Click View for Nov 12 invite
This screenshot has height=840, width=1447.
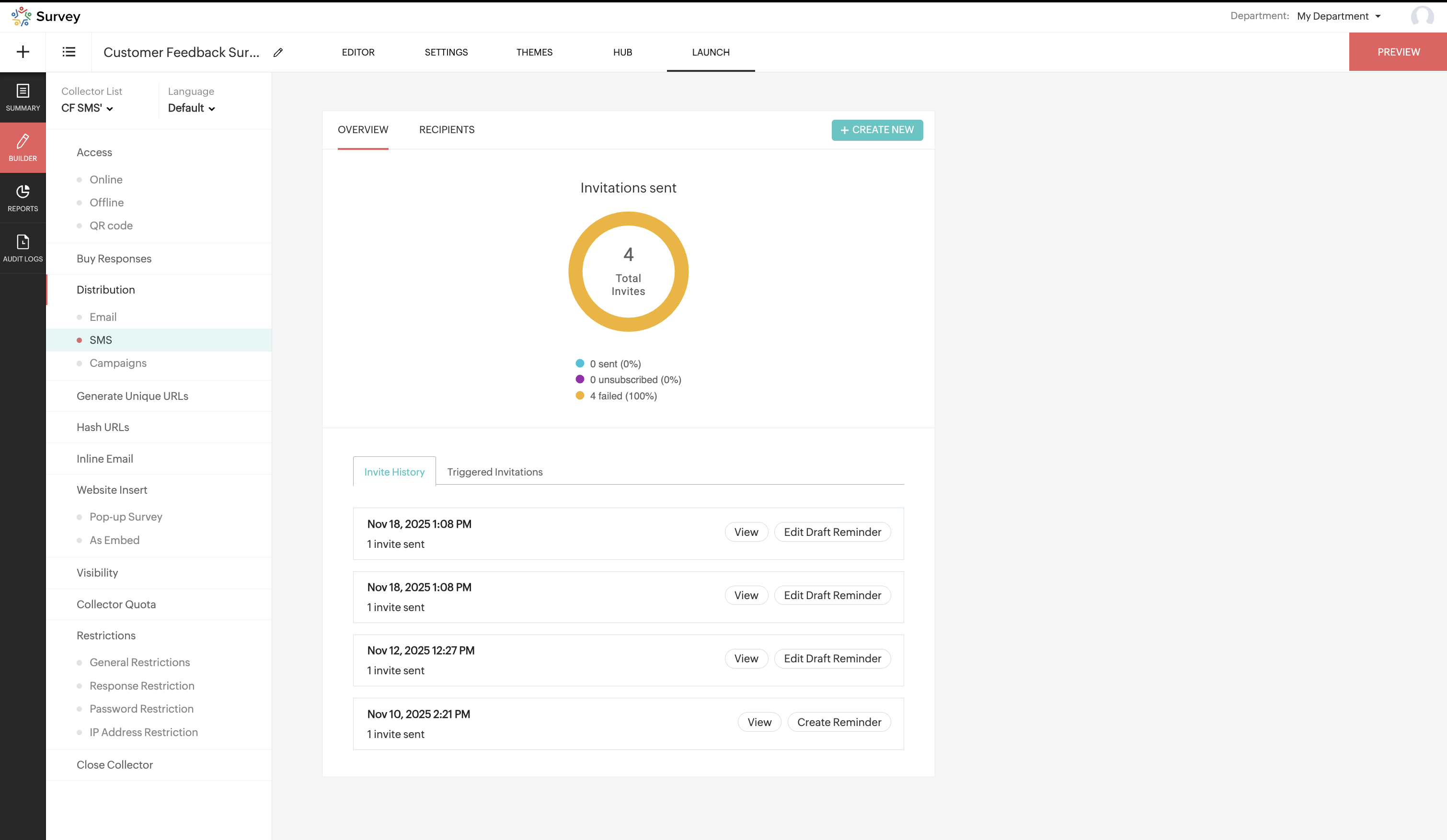coord(746,658)
